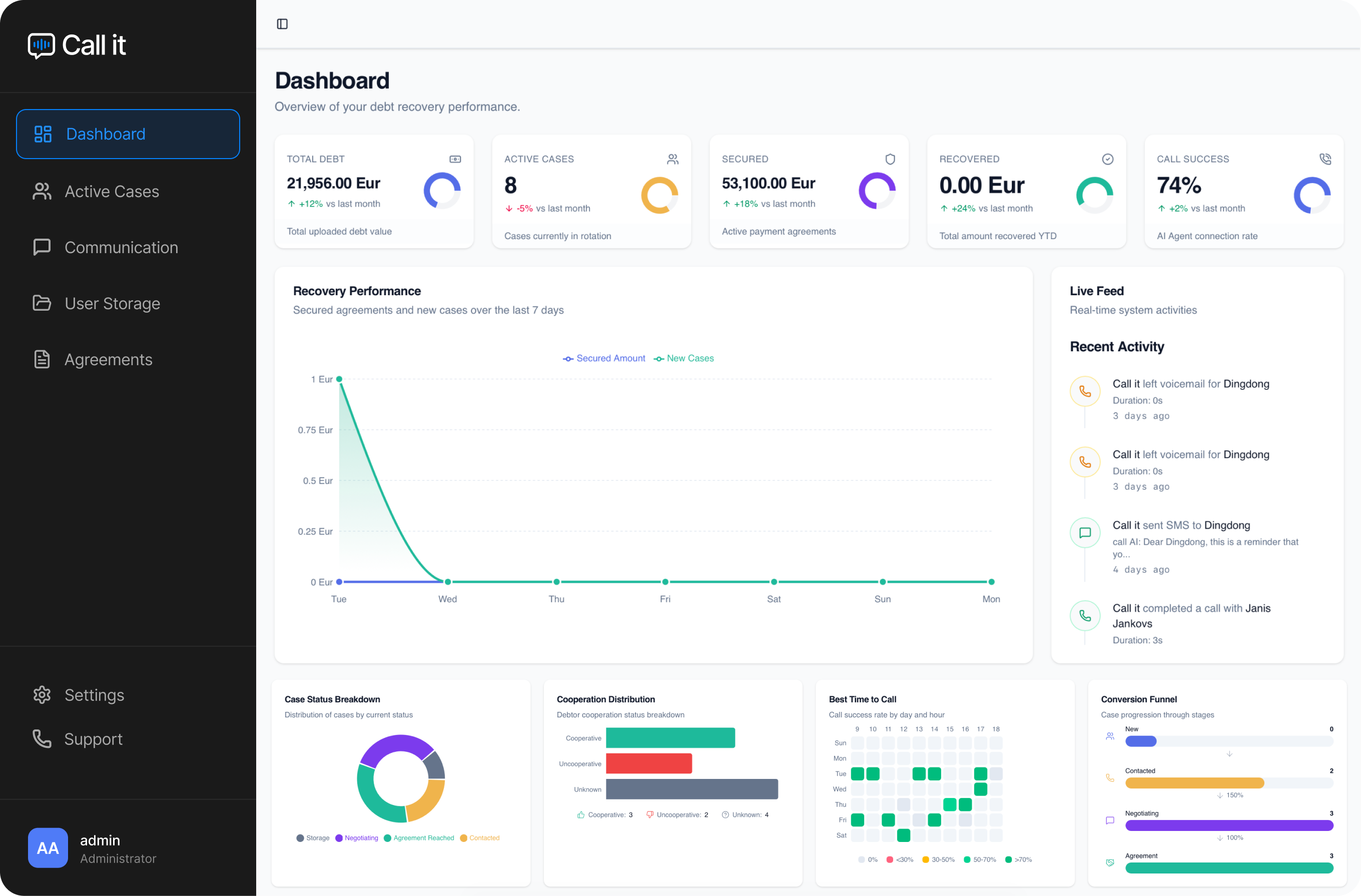This screenshot has height=896, width=1361.
Task: Open Settings from the sidebar
Action: [x=95, y=695]
